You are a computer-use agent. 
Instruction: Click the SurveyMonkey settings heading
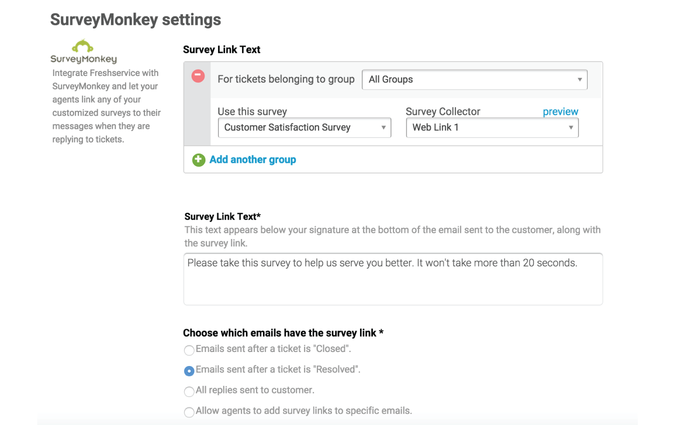point(136,20)
